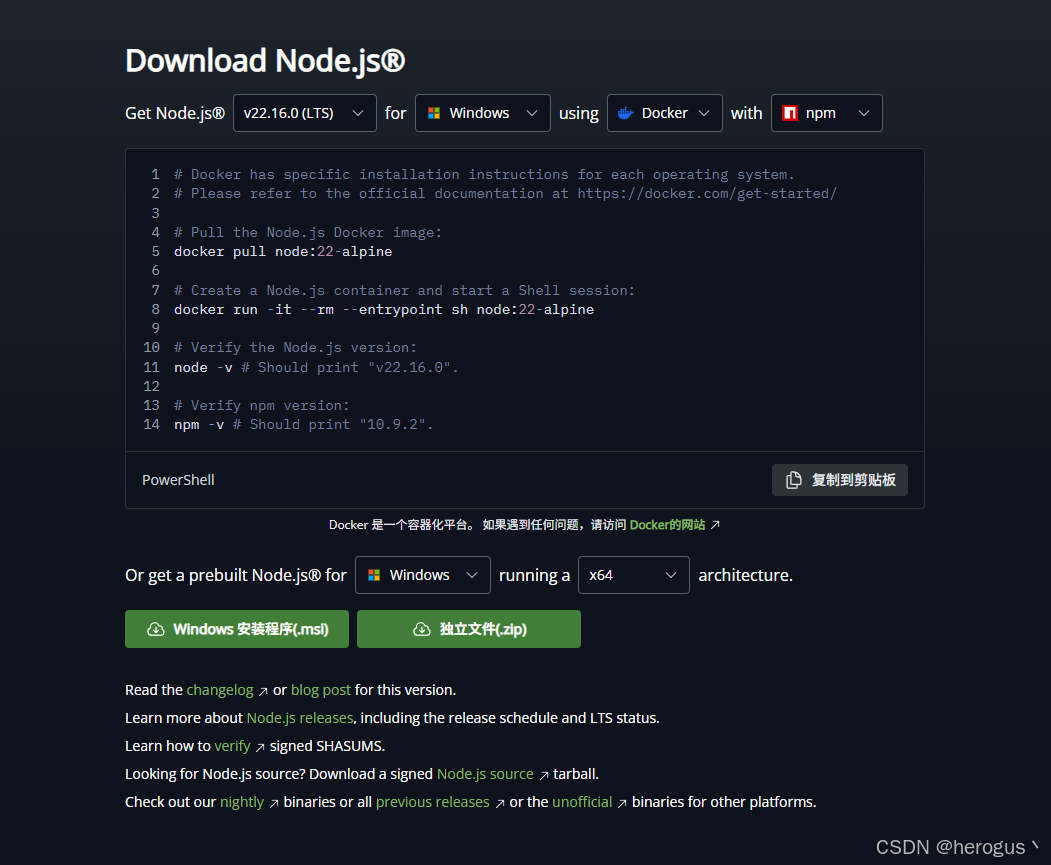Click the '# Verify npm version:' comment
The width and height of the screenshot is (1051, 865).
[x=261, y=405]
